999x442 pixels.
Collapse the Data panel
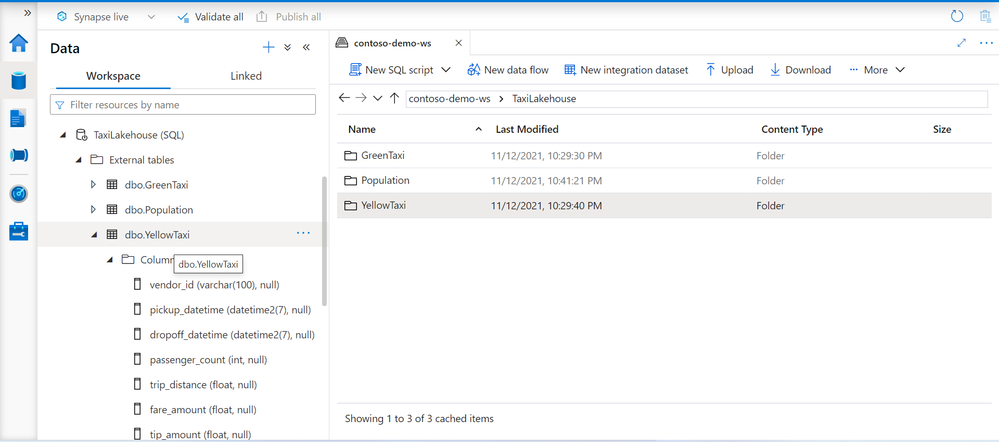coord(306,47)
